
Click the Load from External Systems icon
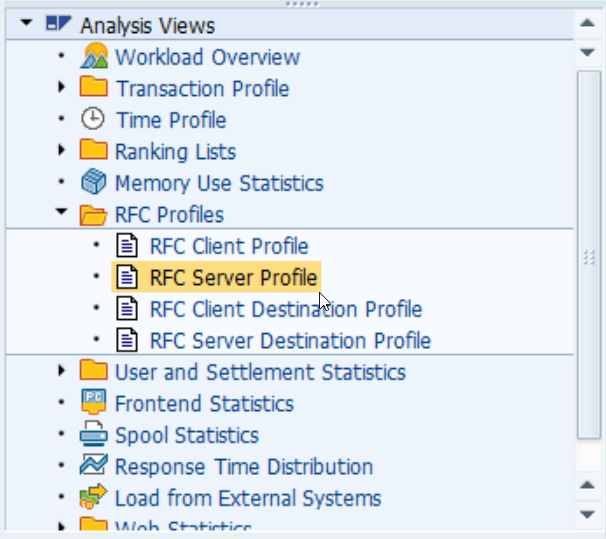click(93, 497)
